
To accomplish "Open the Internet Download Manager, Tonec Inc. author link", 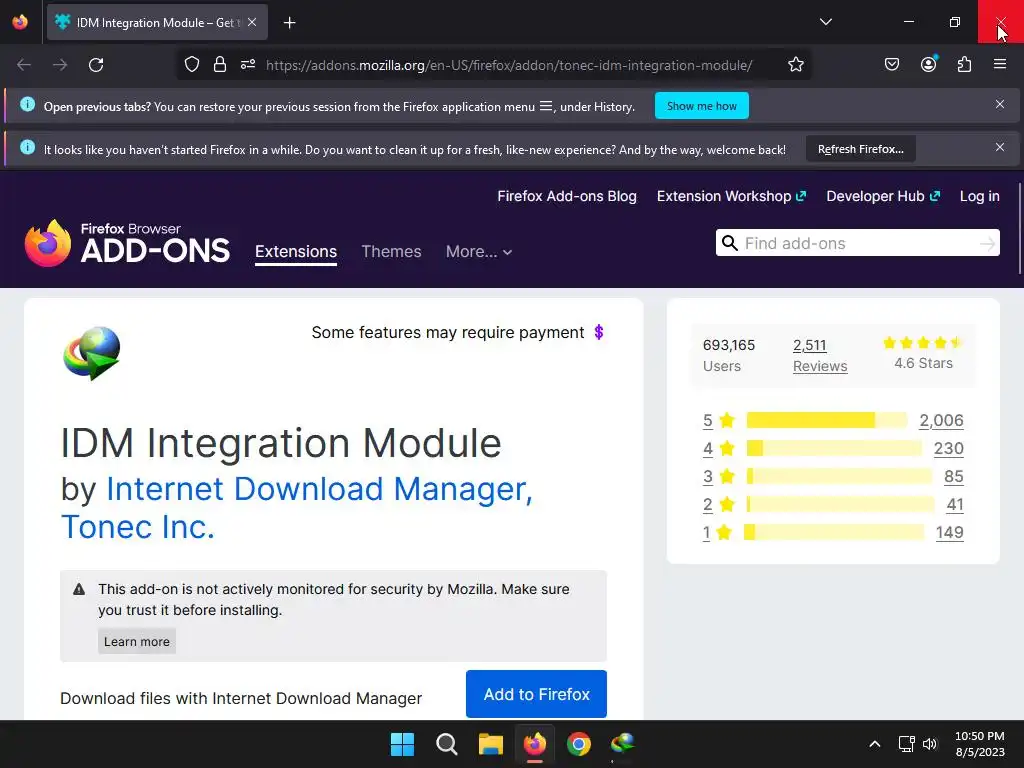I will pyautogui.click(x=296, y=508).
